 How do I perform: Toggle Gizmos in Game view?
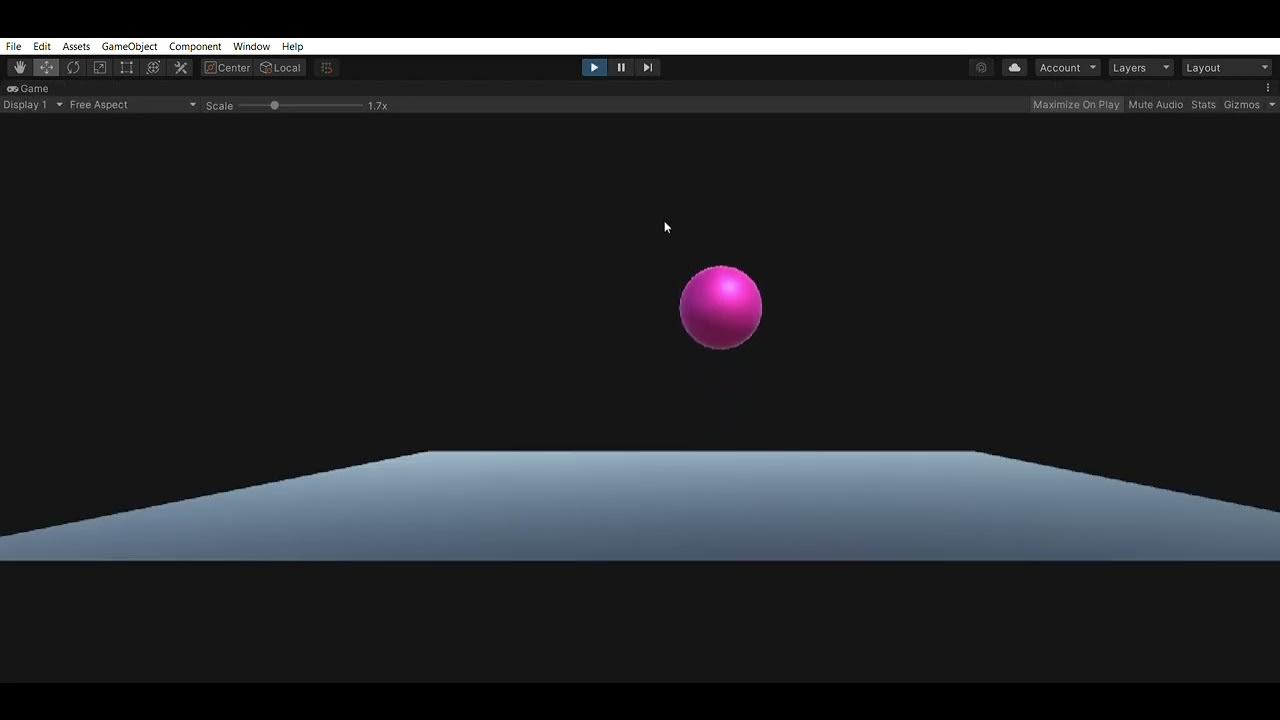coord(1242,105)
